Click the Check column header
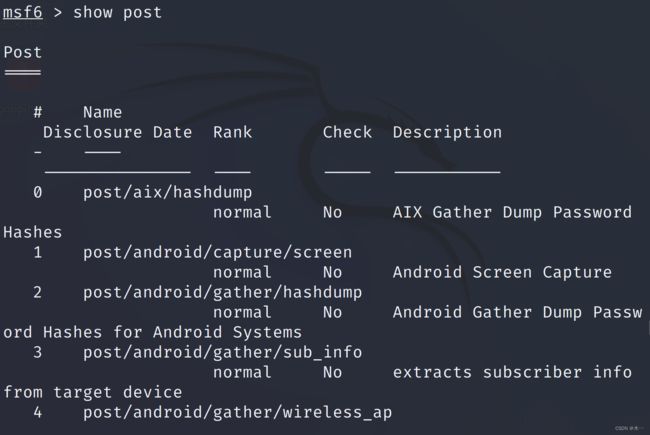Screen dimensions: 650x435 click(347, 132)
